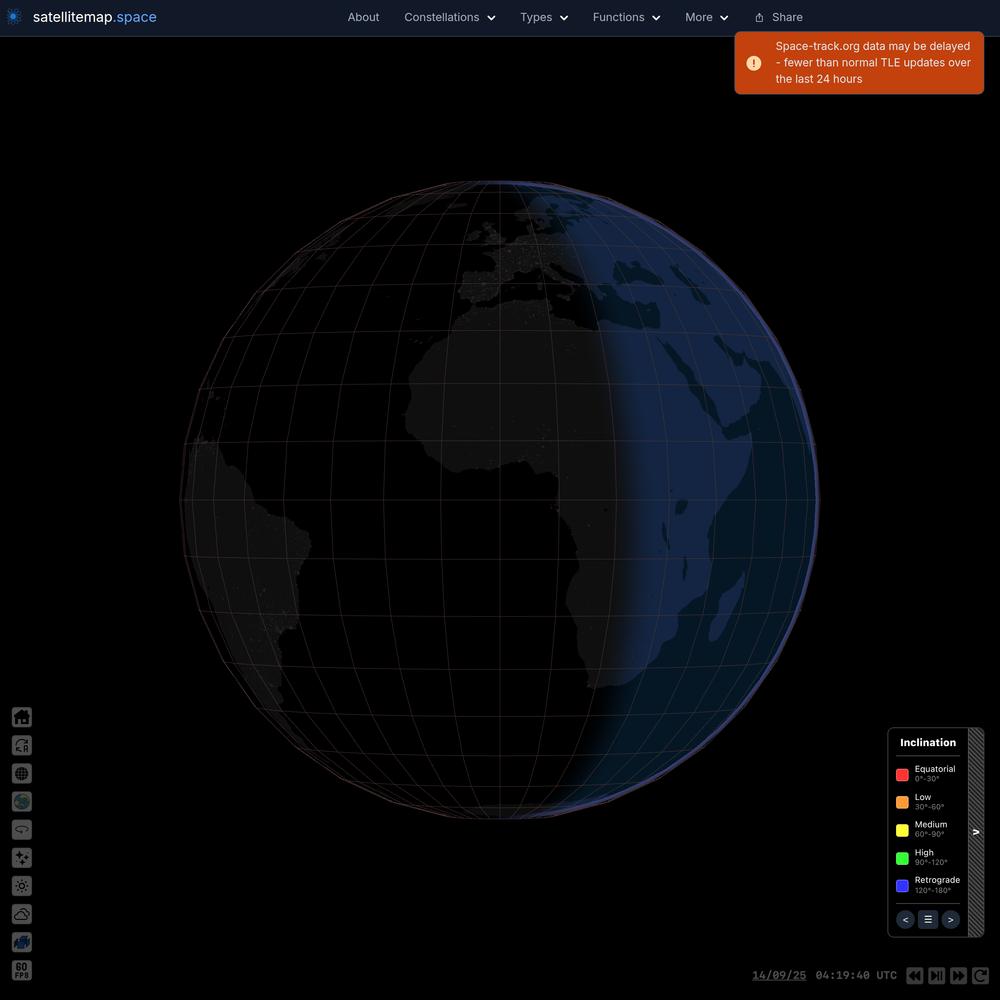This screenshot has width=1000, height=1000.
Task: Click the red Equatorial color swatch
Action: pyautogui.click(x=902, y=774)
